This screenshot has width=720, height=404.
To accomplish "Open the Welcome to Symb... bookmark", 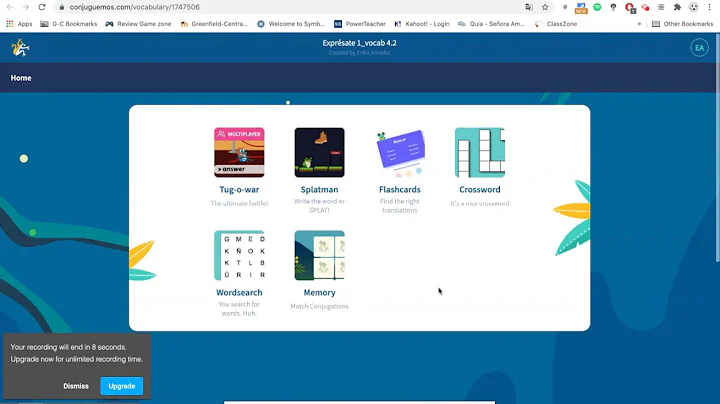I will click(x=291, y=24).
